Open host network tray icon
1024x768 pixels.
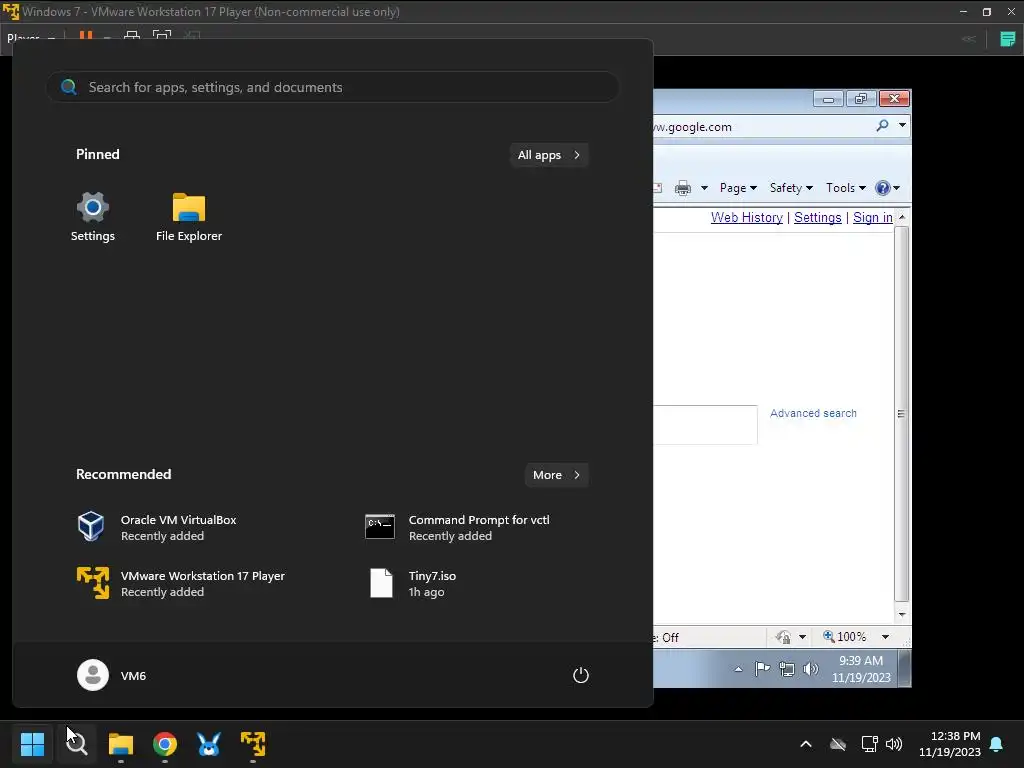[x=869, y=744]
